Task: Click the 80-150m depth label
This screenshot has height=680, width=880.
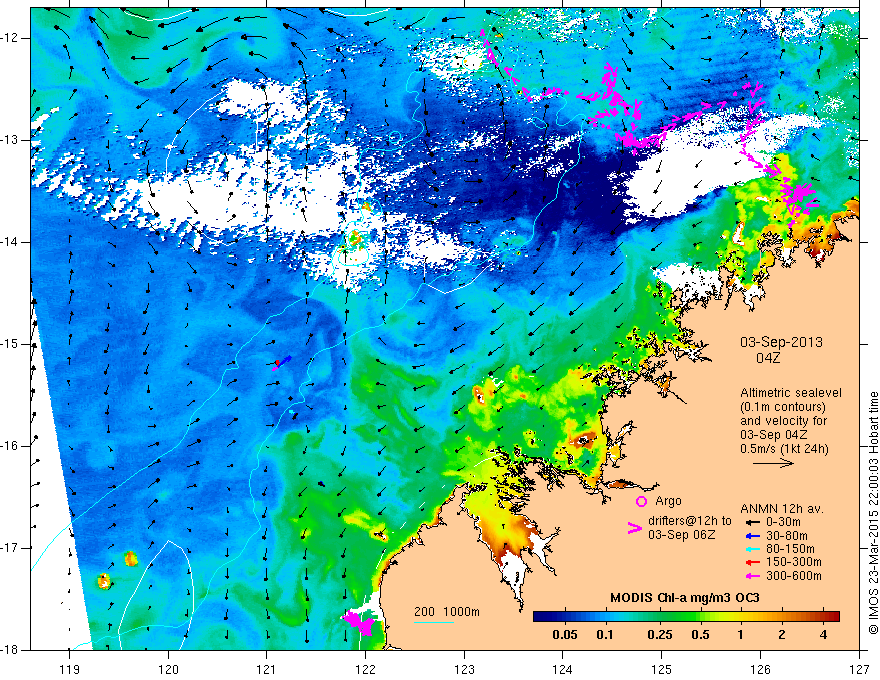Action: point(790,549)
